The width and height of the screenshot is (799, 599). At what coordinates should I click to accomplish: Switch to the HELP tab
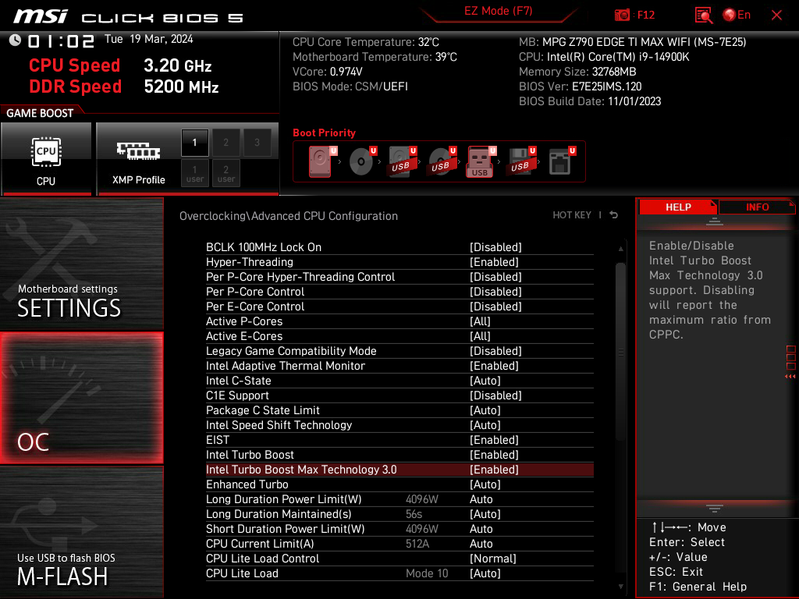tap(678, 207)
